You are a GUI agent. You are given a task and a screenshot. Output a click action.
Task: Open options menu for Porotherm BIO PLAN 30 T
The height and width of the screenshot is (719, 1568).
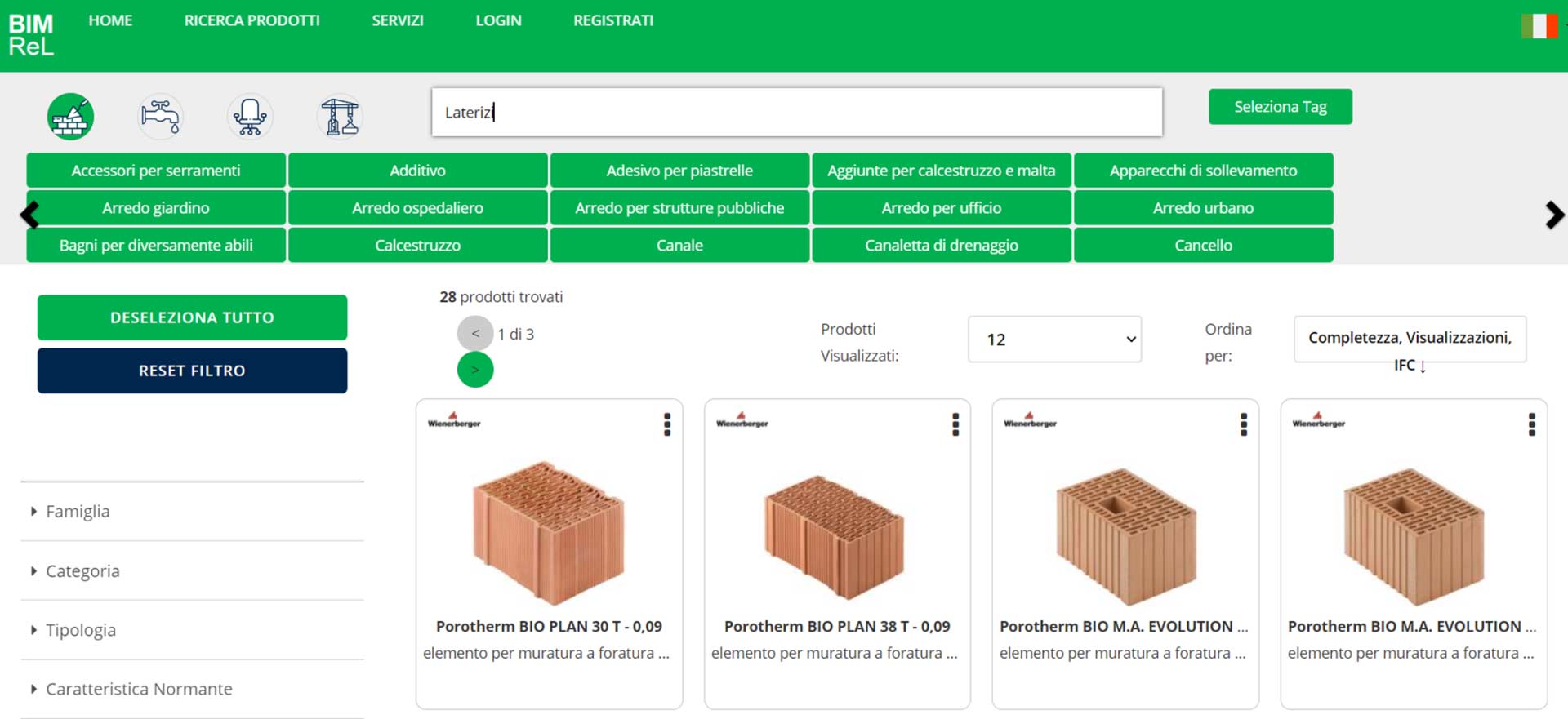coord(667,424)
